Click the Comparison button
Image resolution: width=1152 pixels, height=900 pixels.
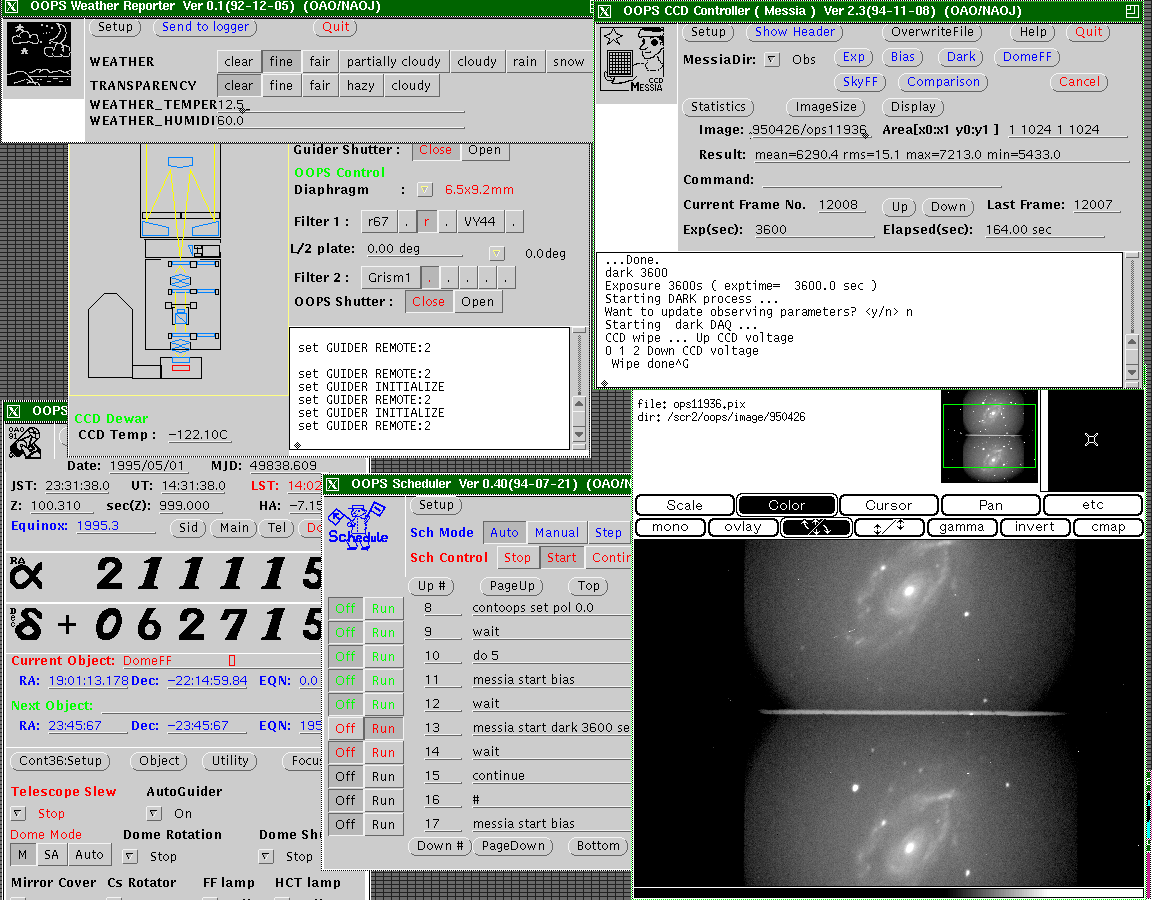coord(943,82)
